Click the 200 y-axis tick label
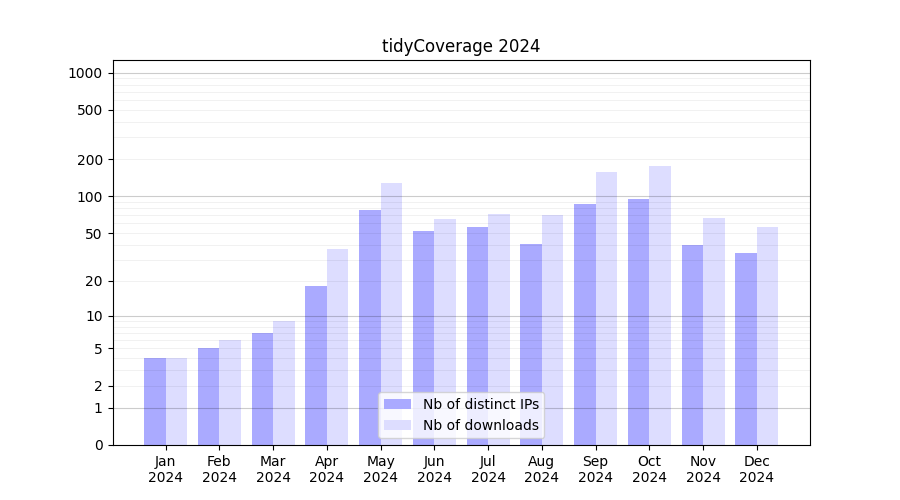The height and width of the screenshot is (500, 900). point(90,160)
